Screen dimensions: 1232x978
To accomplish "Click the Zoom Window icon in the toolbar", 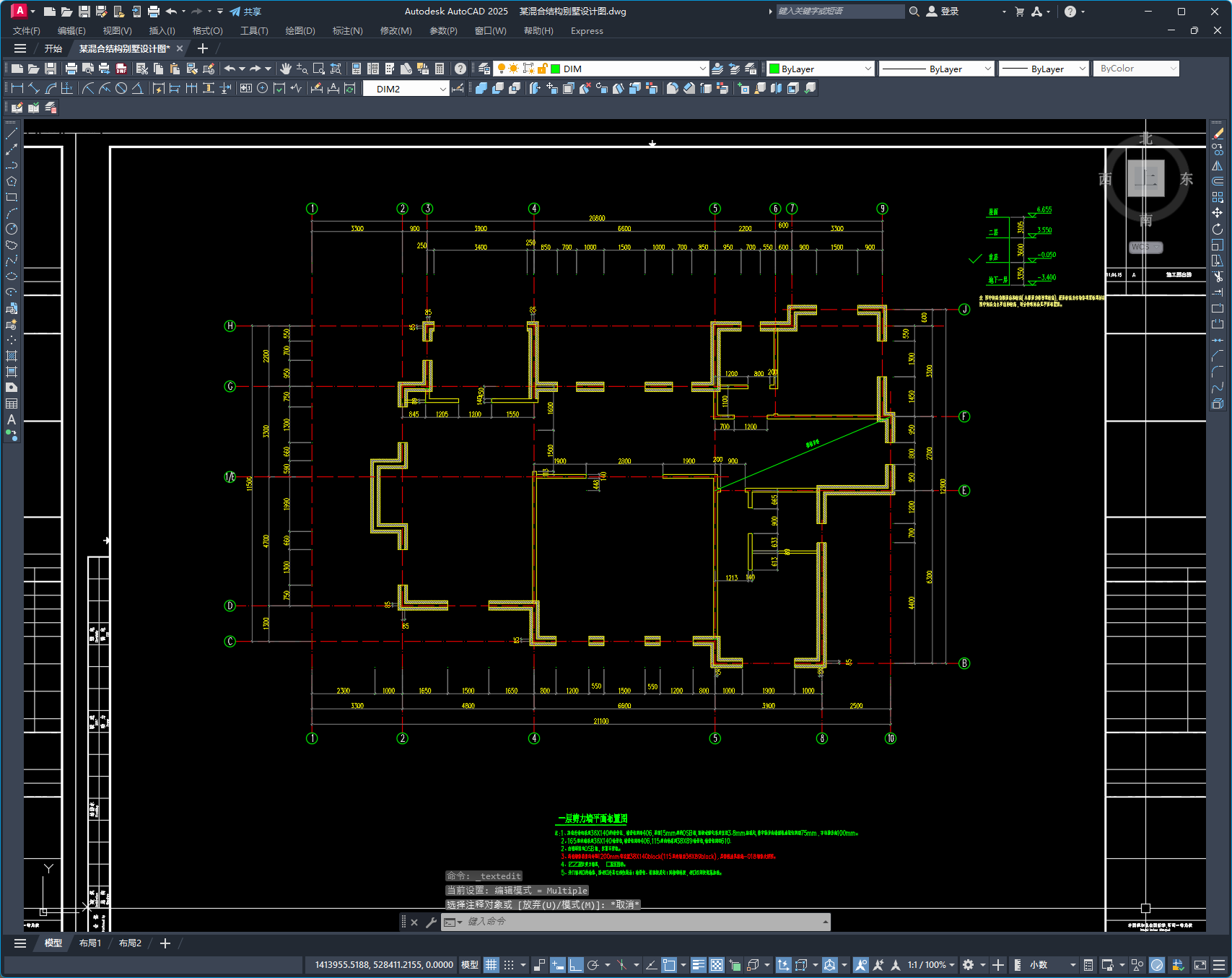I will pyautogui.click(x=319, y=69).
